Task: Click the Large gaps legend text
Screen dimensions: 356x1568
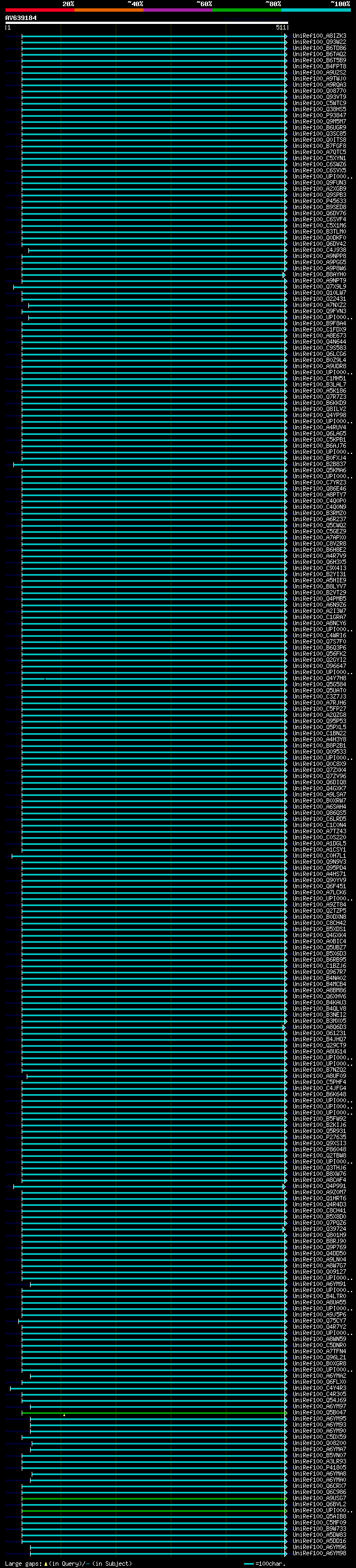Action: tap(68, 1563)
